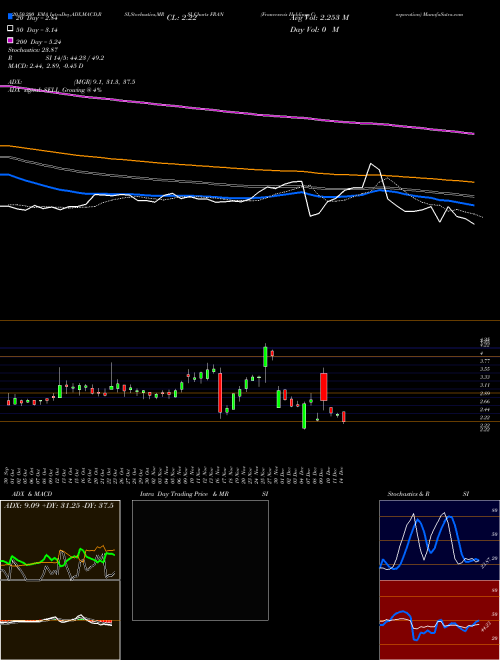Select the '20 Day = 2.84' legend label
Image resolution: width=500 pixels, height=660 pixels.
click(x=37, y=18)
